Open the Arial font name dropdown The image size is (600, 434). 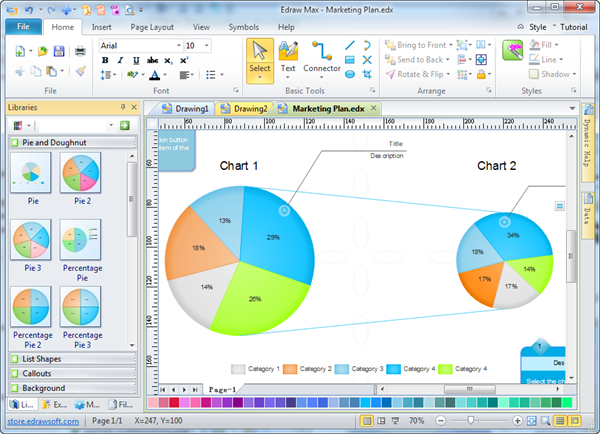pos(178,46)
